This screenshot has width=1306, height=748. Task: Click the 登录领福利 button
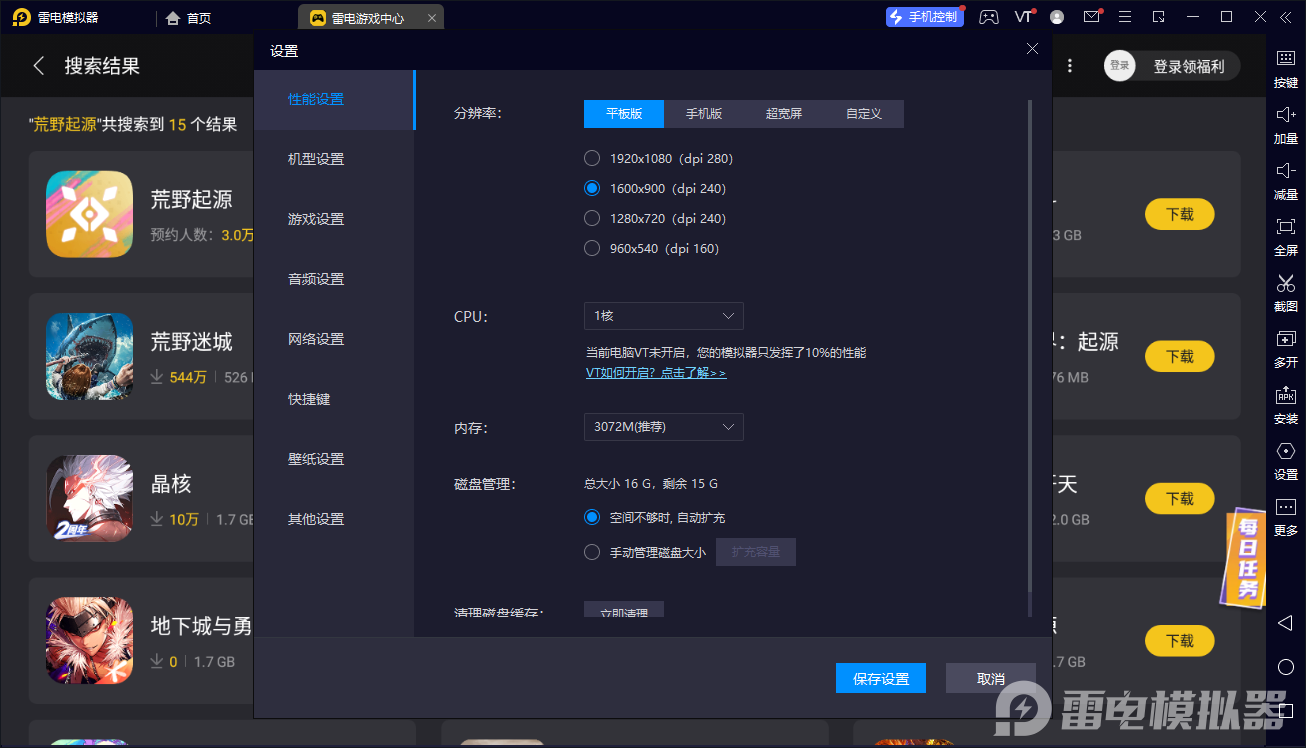(x=1189, y=66)
